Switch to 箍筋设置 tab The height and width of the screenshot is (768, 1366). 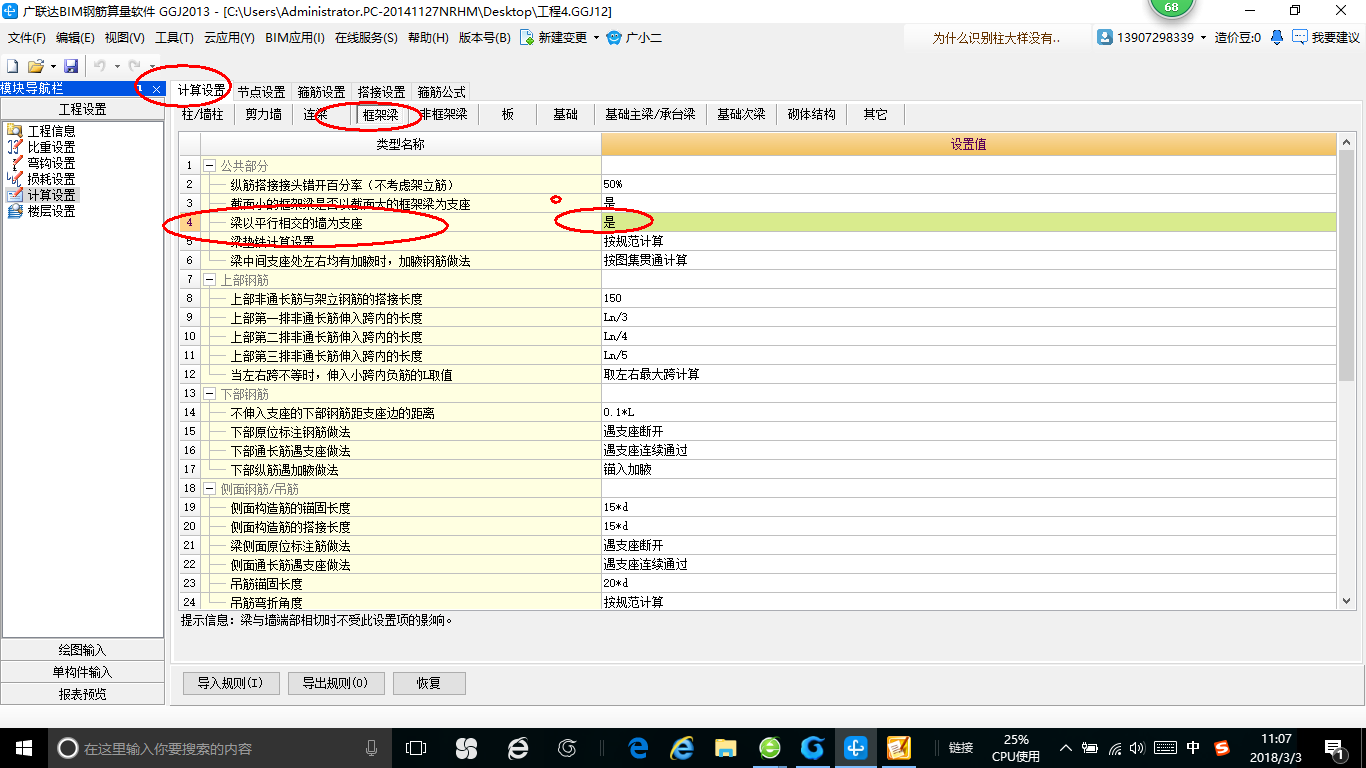tap(322, 91)
